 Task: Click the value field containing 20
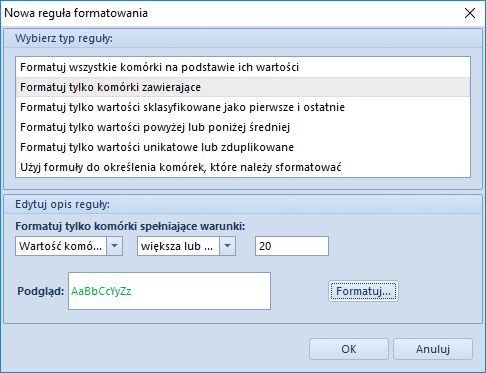[x=292, y=246]
